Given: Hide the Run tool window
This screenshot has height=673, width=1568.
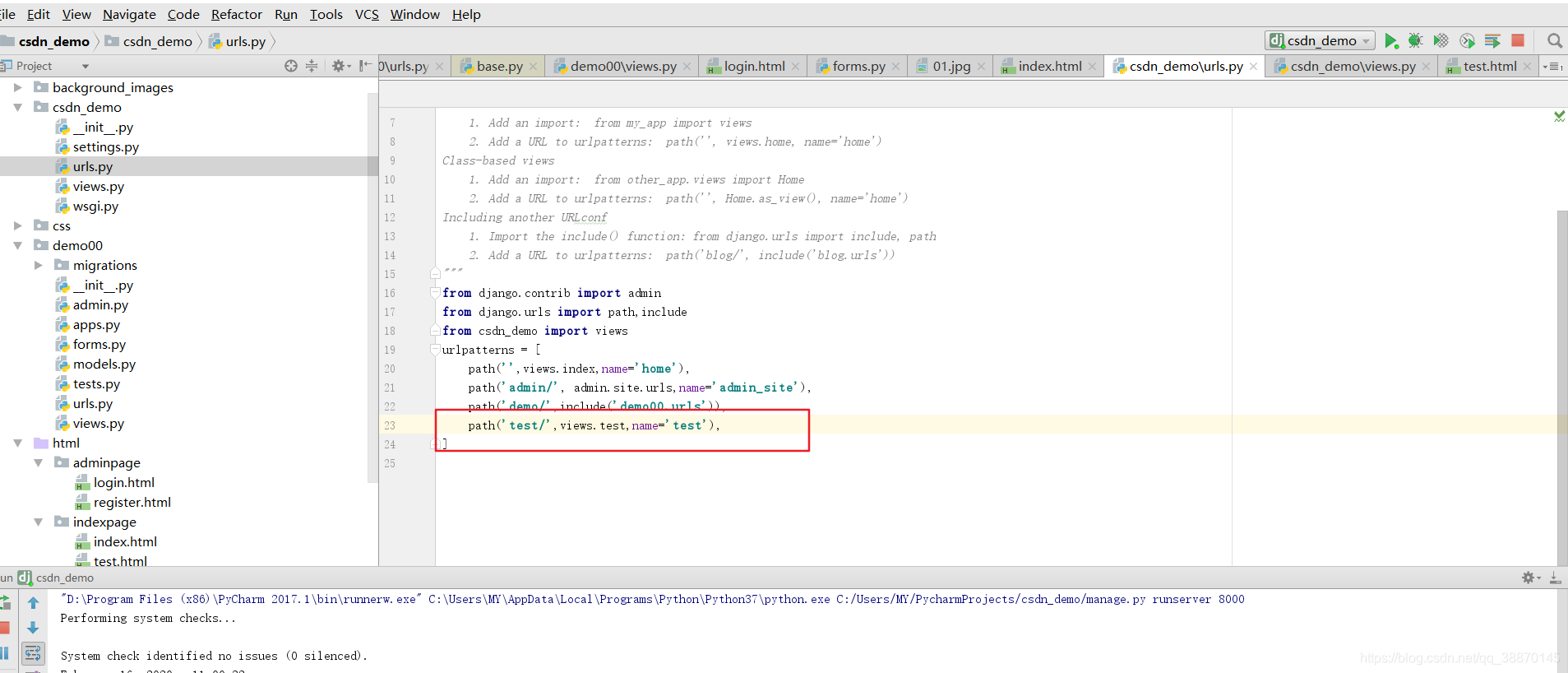Looking at the screenshot, I should 1556,578.
